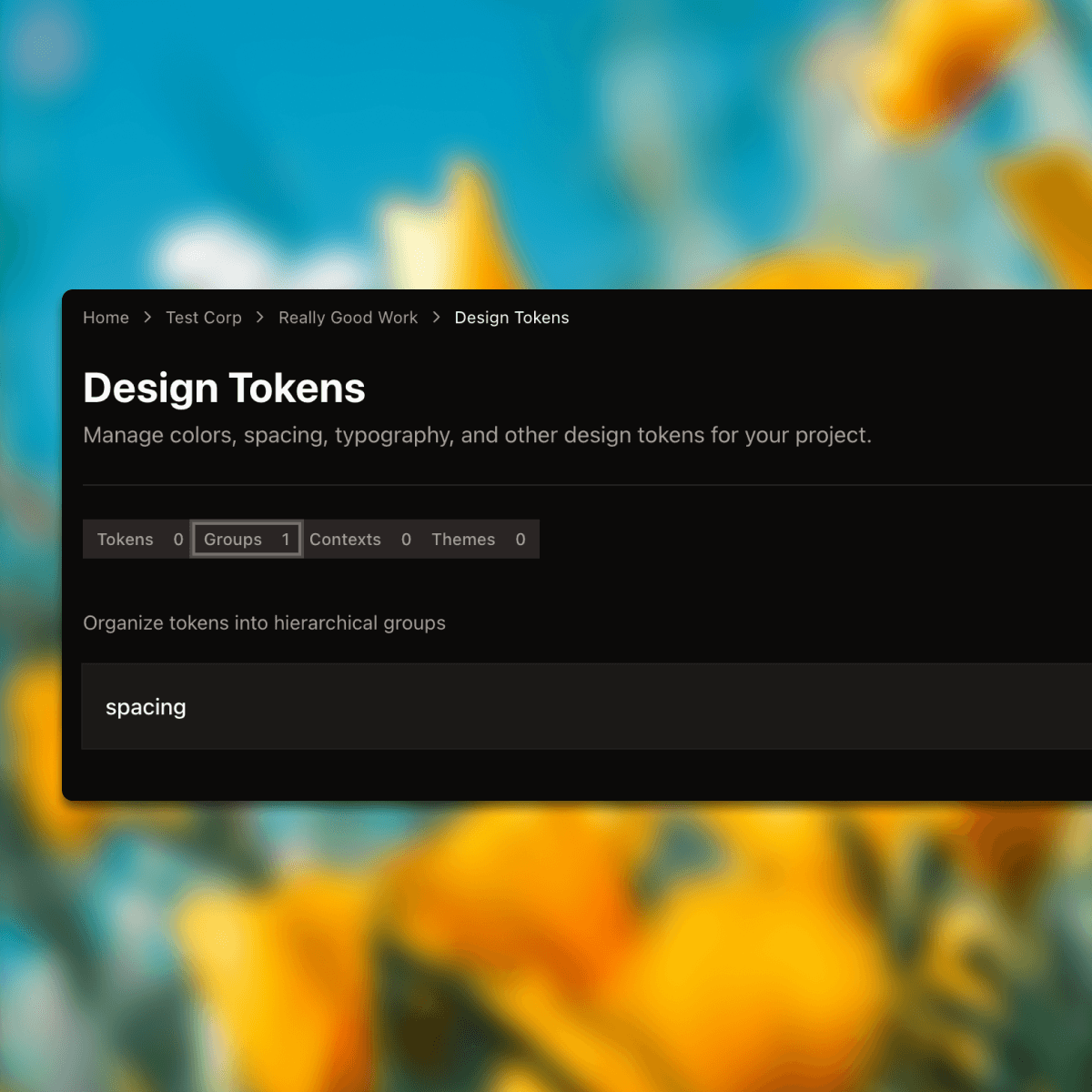Switch to the Tokens tab

coord(126,540)
